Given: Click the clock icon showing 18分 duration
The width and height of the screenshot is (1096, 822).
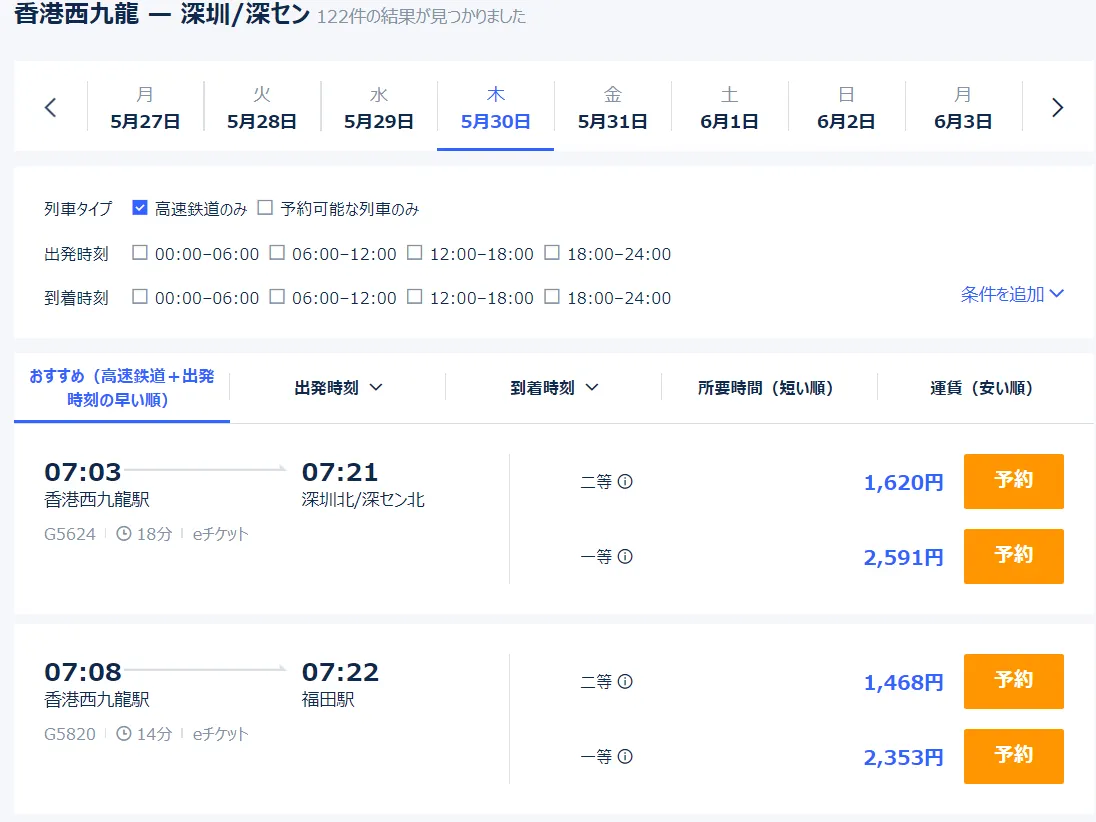Looking at the screenshot, I should (x=124, y=534).
